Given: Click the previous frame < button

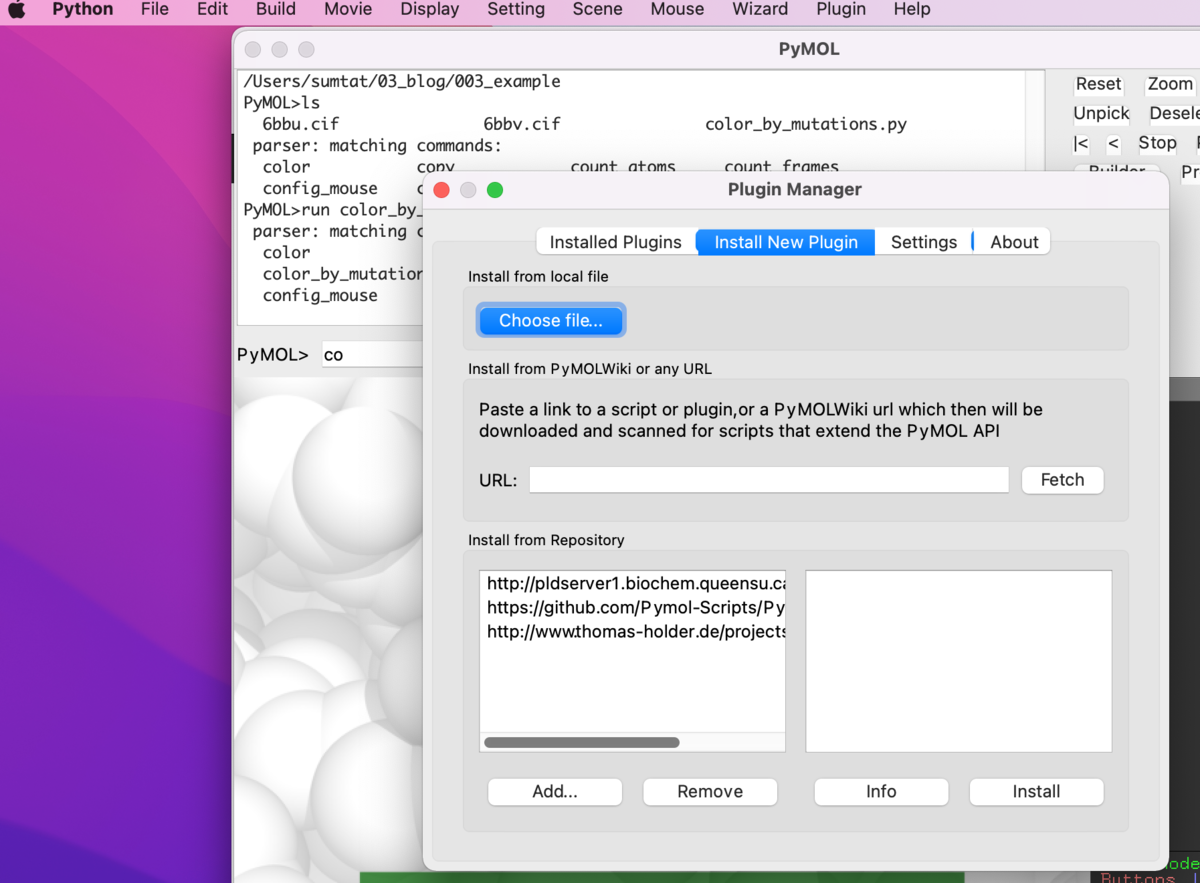Looking at the screenshot, I should (x=1113, y=143).
